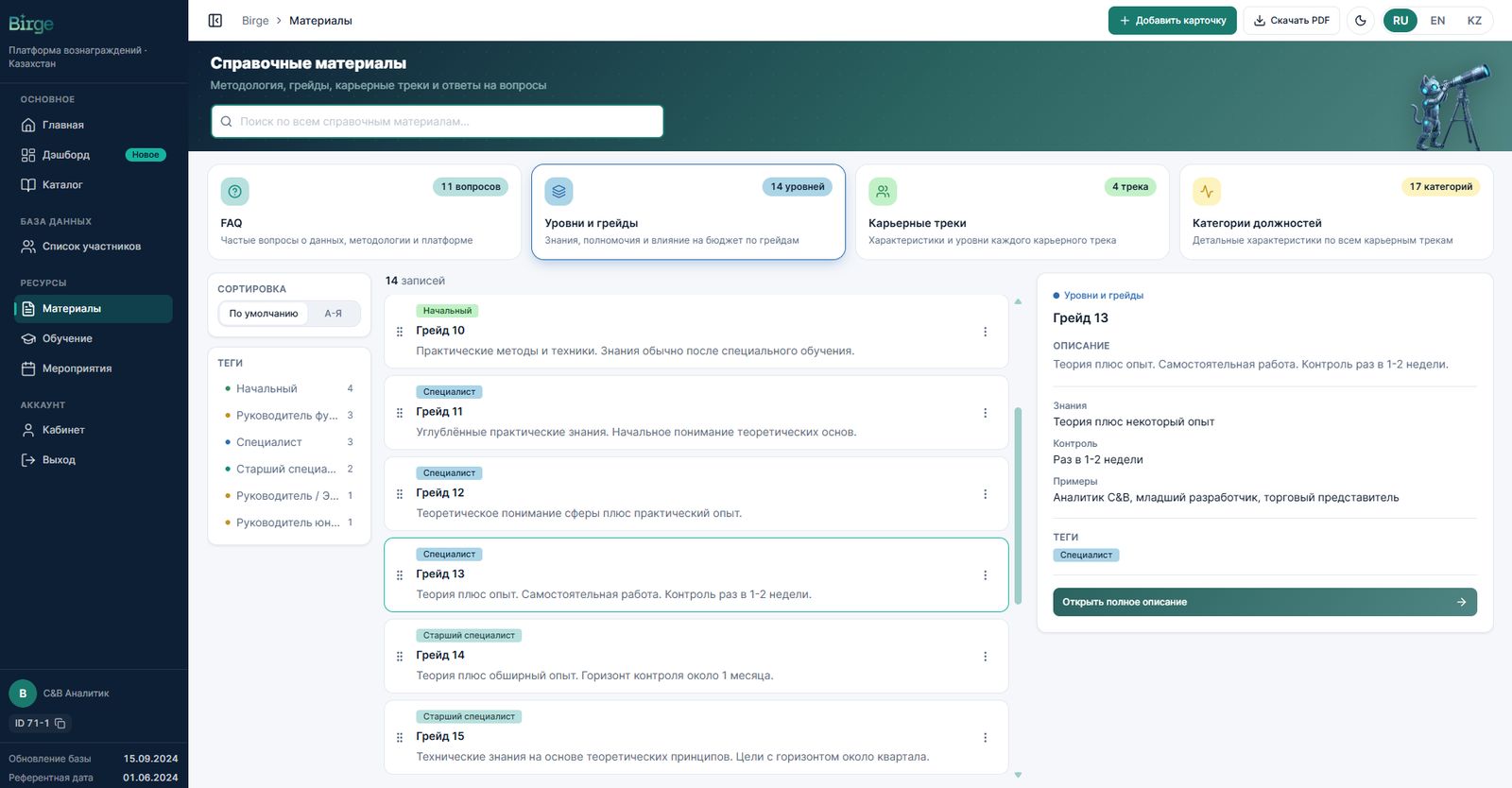Click Обучение graduation cap icon
The width and height of the screenshot is (1512, 788).
pos(28,338)
